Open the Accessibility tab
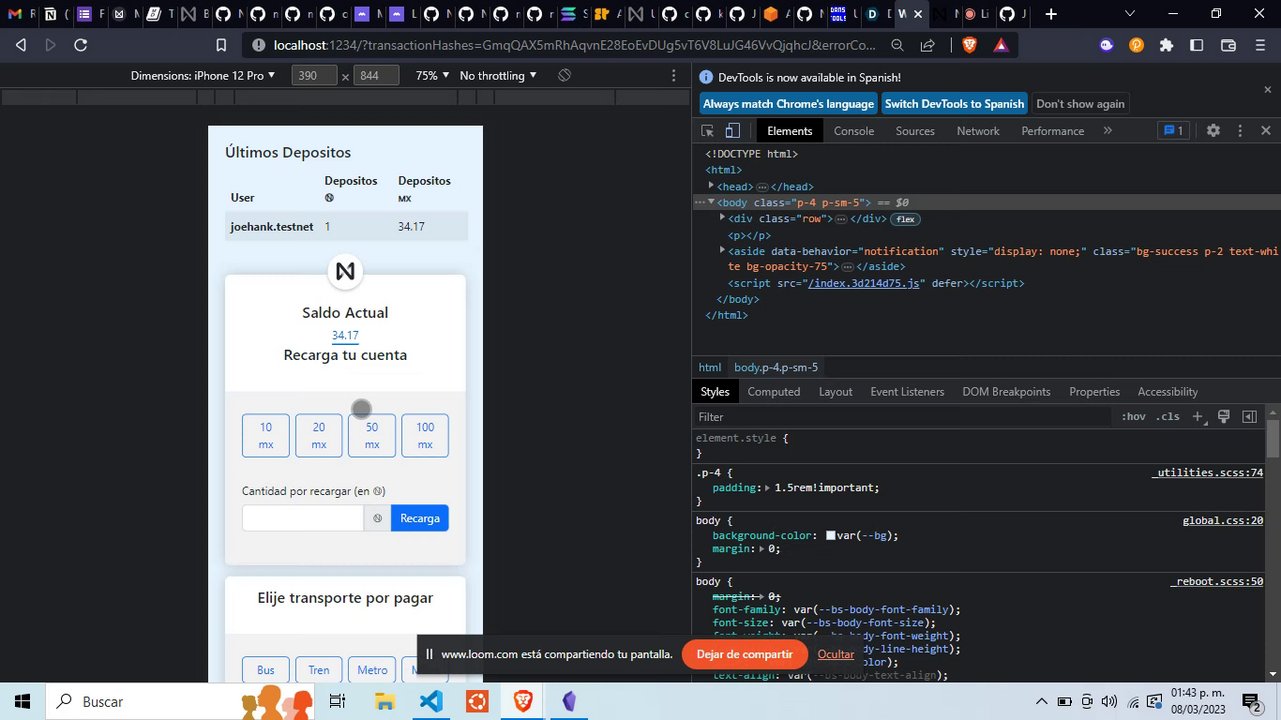1281x720 pixels. (1167, 392)
